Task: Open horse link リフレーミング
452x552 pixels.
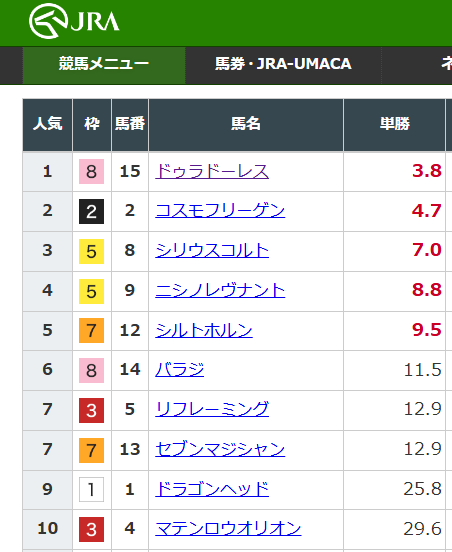Action: (x=212, y=410)
